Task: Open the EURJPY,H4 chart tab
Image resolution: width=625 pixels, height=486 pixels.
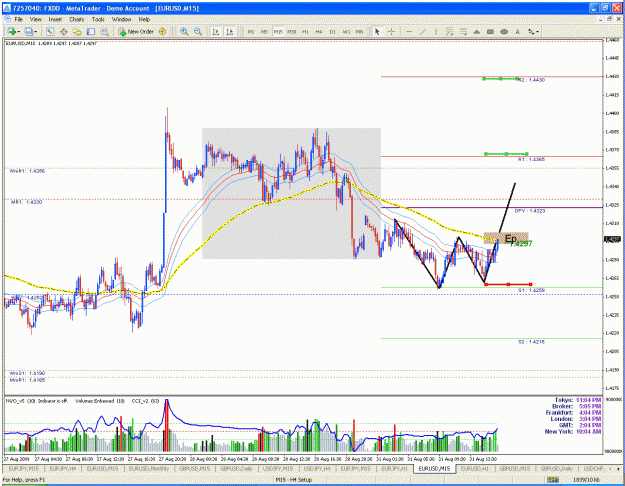Action: coord(63,468)
